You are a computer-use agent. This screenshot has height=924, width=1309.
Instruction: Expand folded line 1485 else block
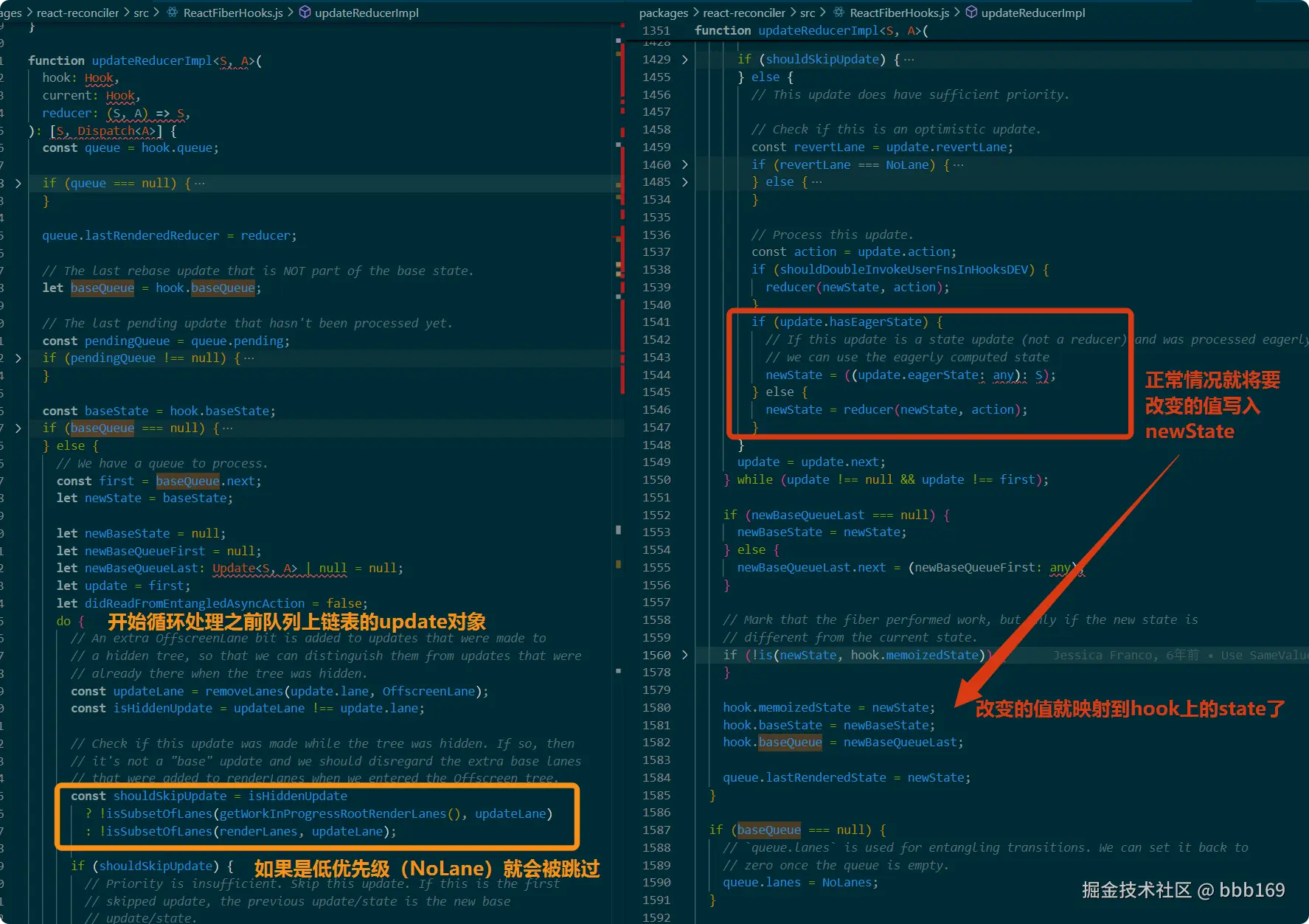click(685, 181)
